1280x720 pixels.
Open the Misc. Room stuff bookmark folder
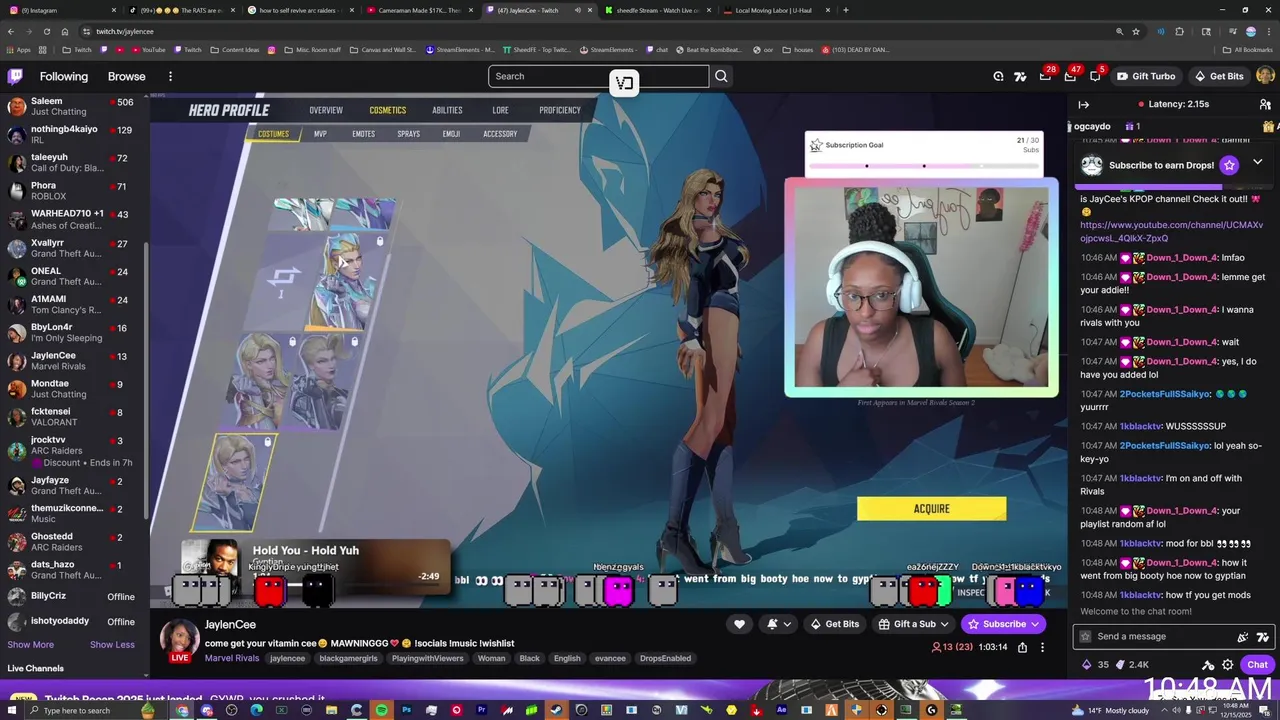[x=312, y=49]
